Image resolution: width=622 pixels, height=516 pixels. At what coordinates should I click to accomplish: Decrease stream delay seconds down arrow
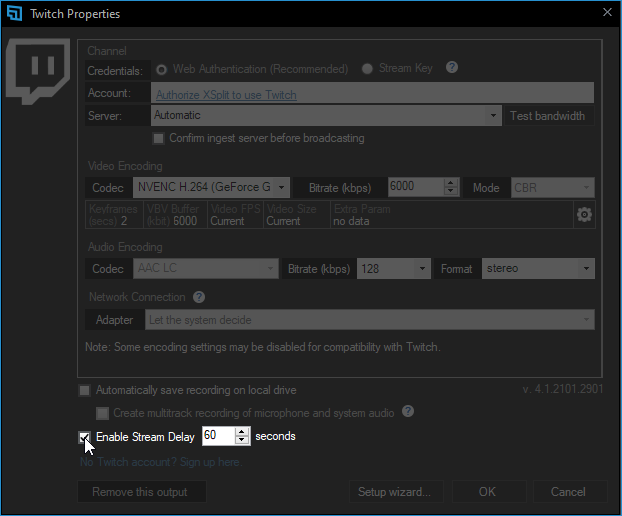click(242, 440)
